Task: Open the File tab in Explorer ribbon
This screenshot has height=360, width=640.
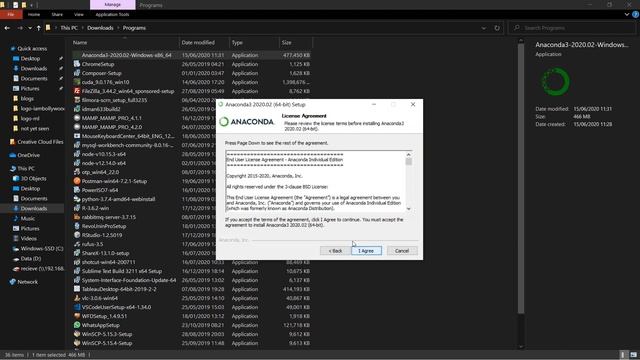Action: (11, 14)
